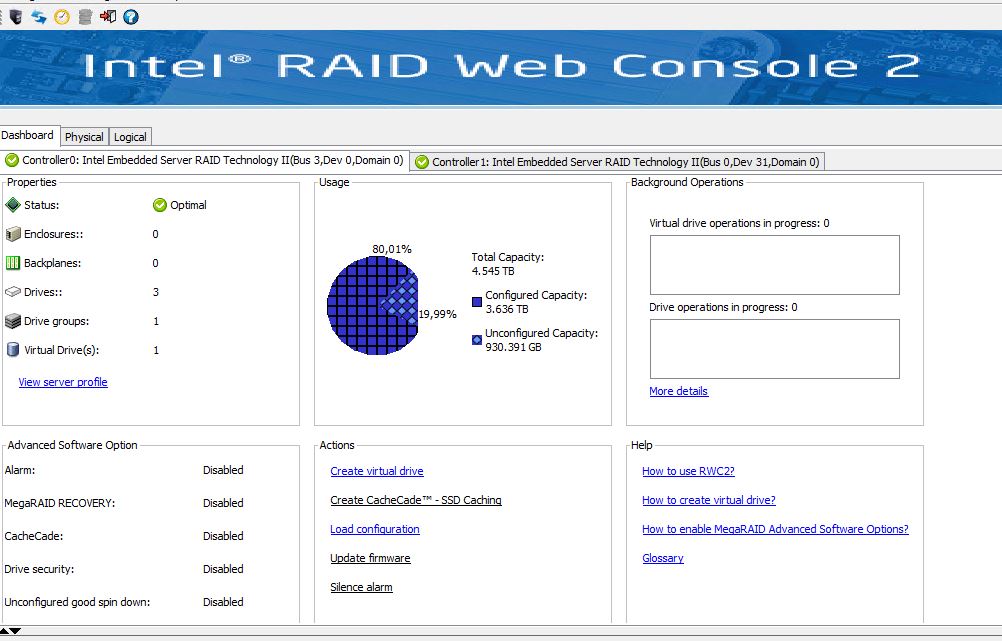Click the Disabled value for MegaRAID RECOVERY
The width and height of the screenshot is (1002, 641).
click(x=223, y=503)
